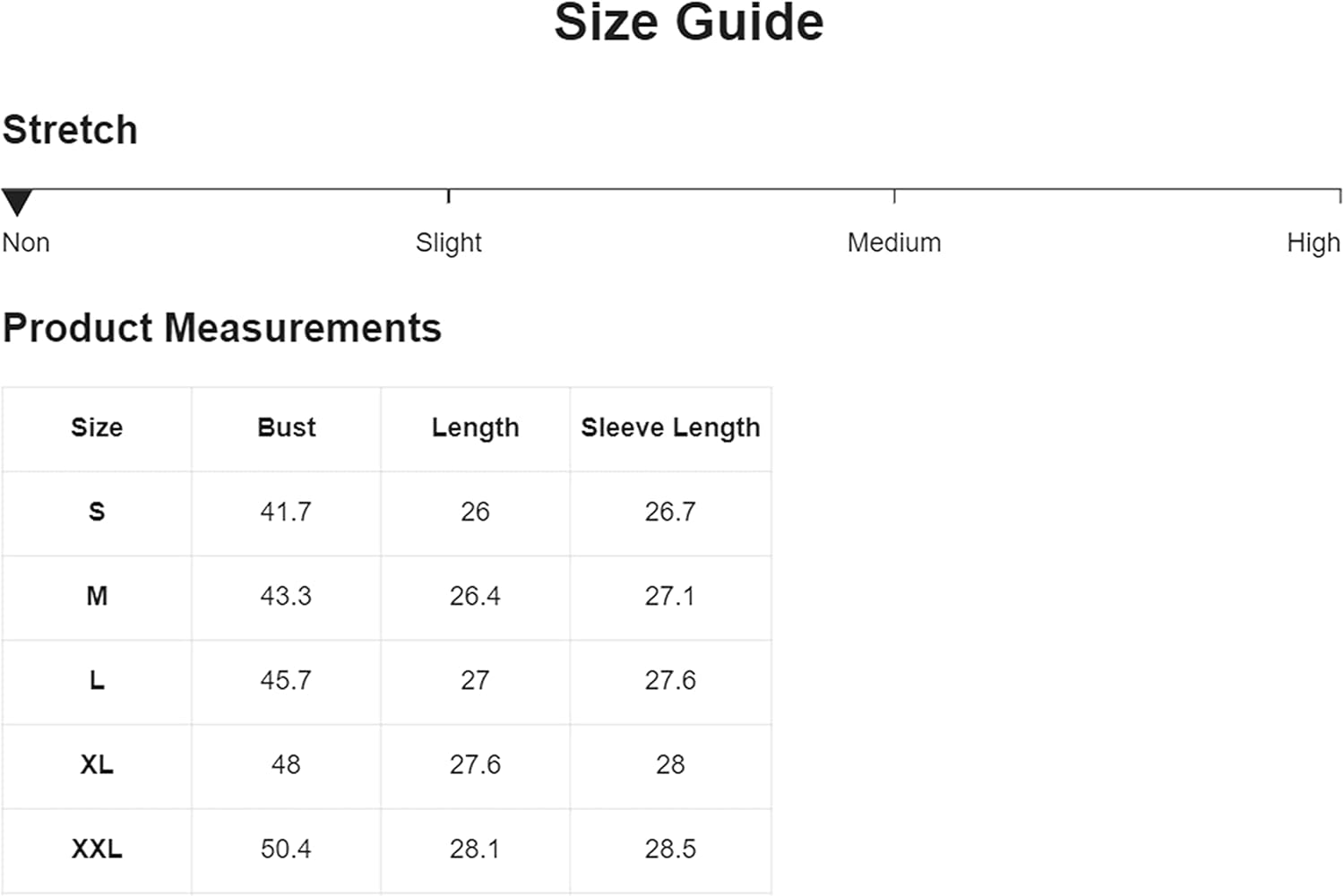Click the 41.7 bust value for S
The image size is (1344, 896).
[x=286, y=512]
